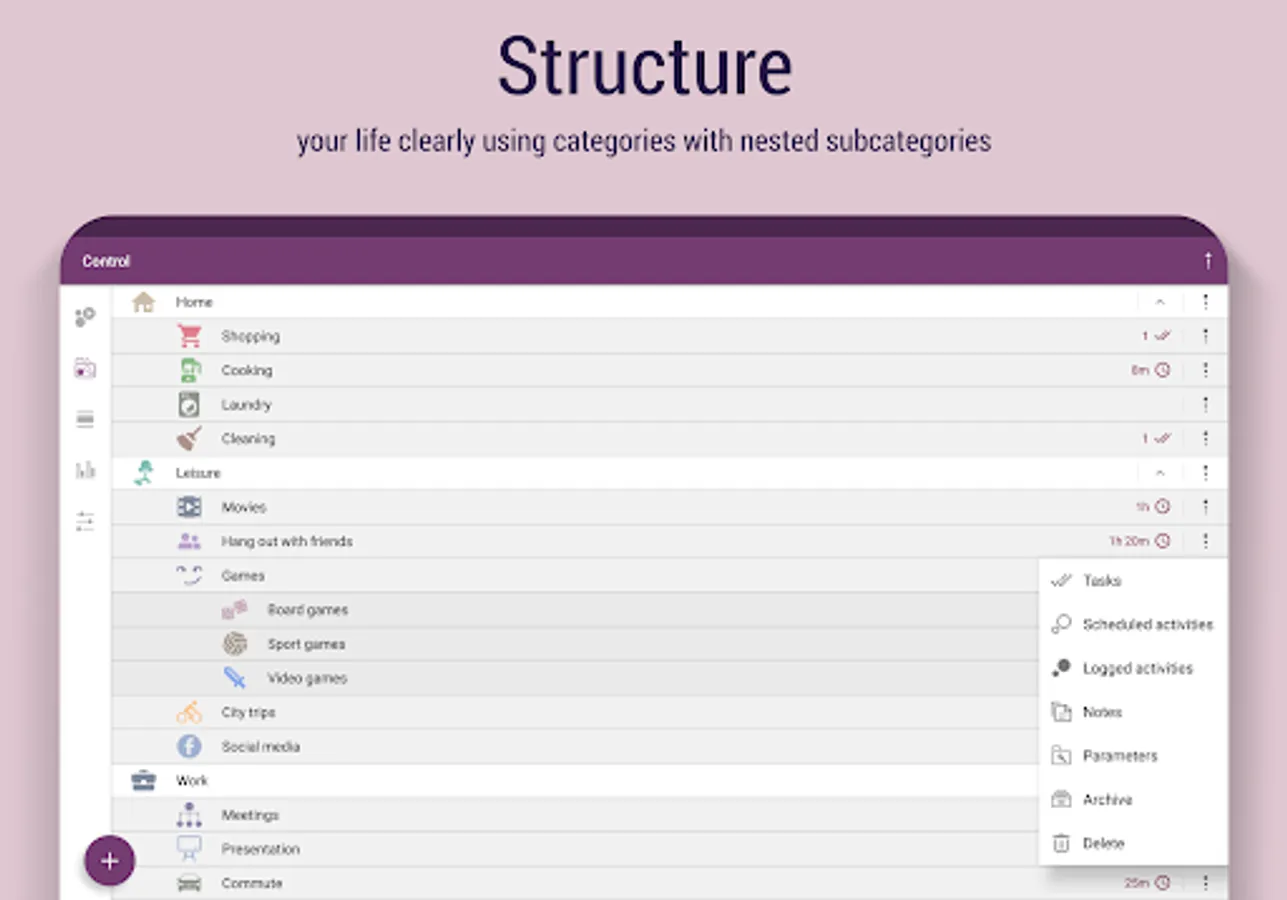Open three-dot menu for Home row
This screenshot has width=1287, height=900.
1206,302
